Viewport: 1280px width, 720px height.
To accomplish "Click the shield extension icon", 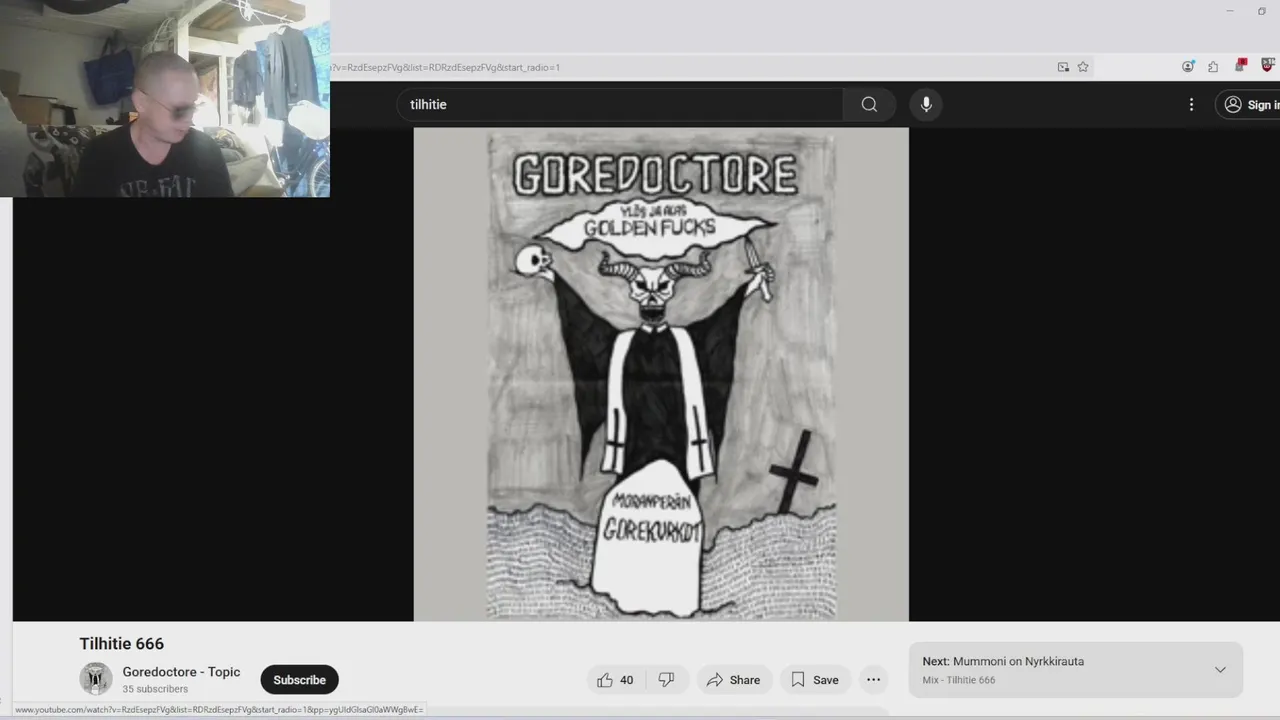I will [x=1268, y=66].
